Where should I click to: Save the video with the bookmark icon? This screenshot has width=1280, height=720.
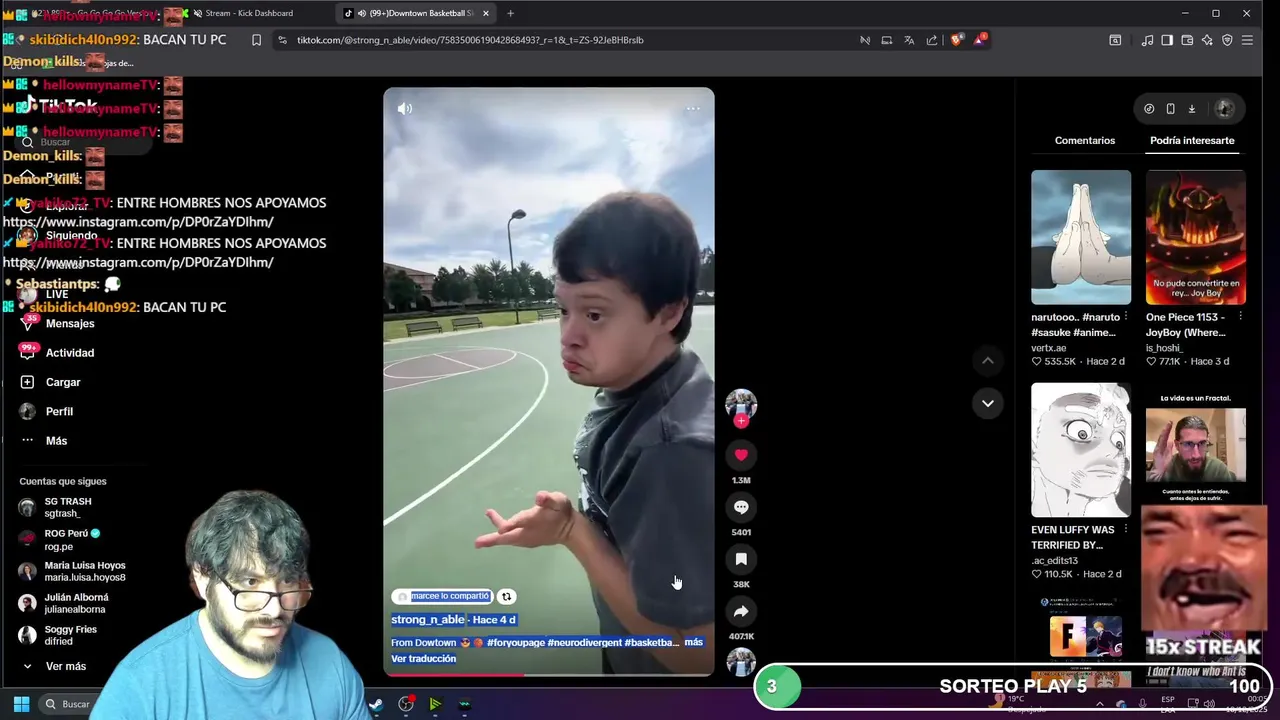point(741,559)
